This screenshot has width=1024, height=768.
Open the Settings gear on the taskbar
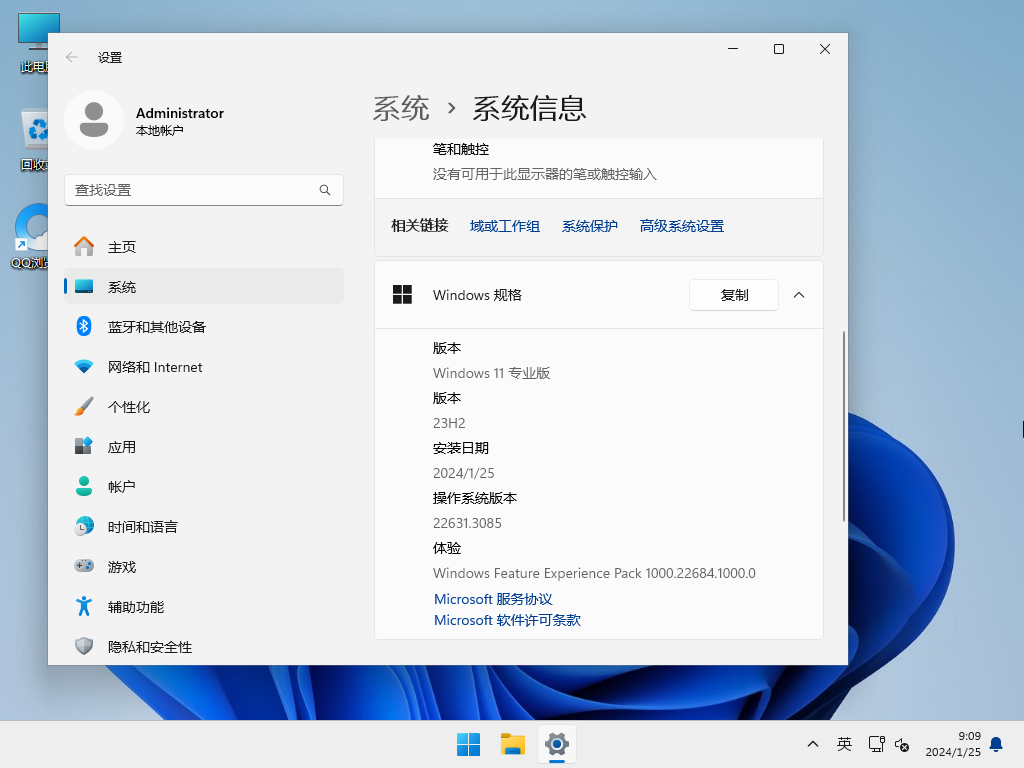[557, 744]
